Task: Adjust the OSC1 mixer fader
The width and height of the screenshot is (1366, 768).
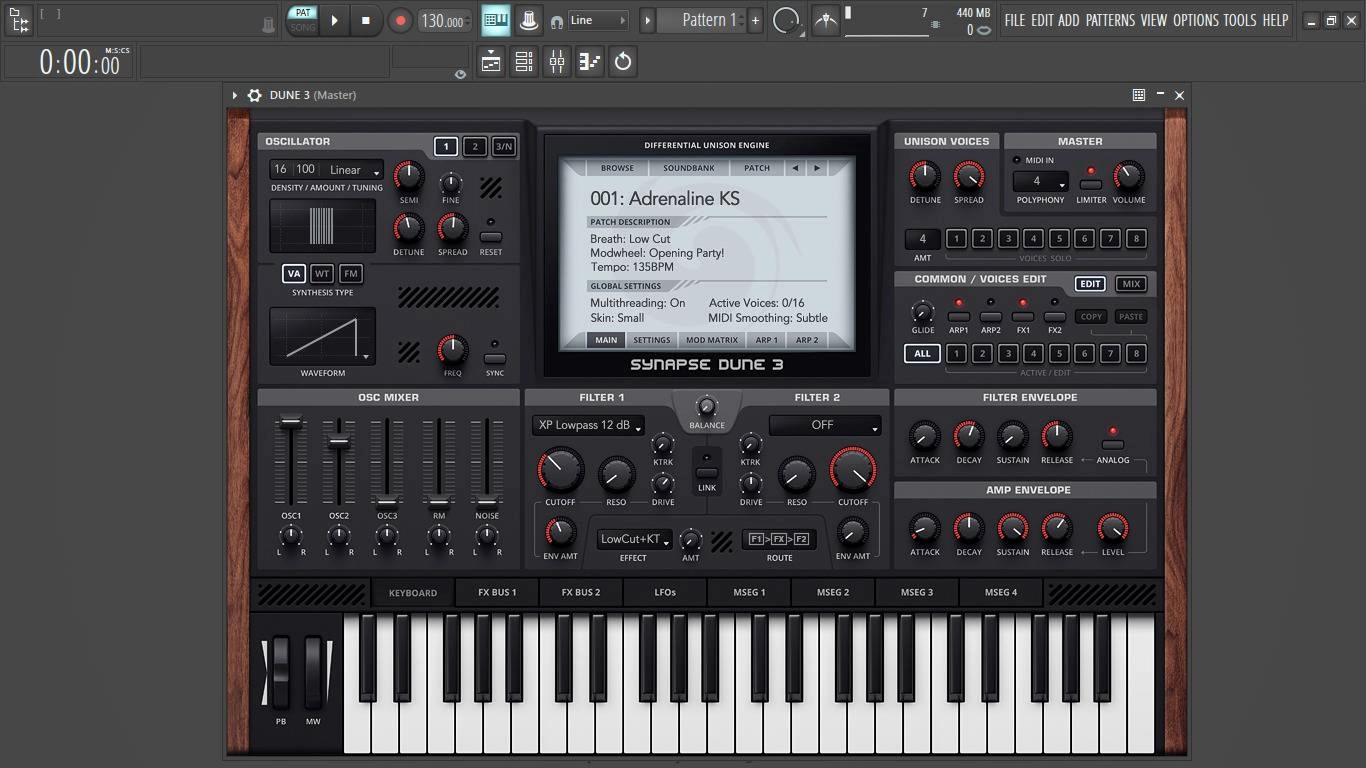Action: click(291, 423)
